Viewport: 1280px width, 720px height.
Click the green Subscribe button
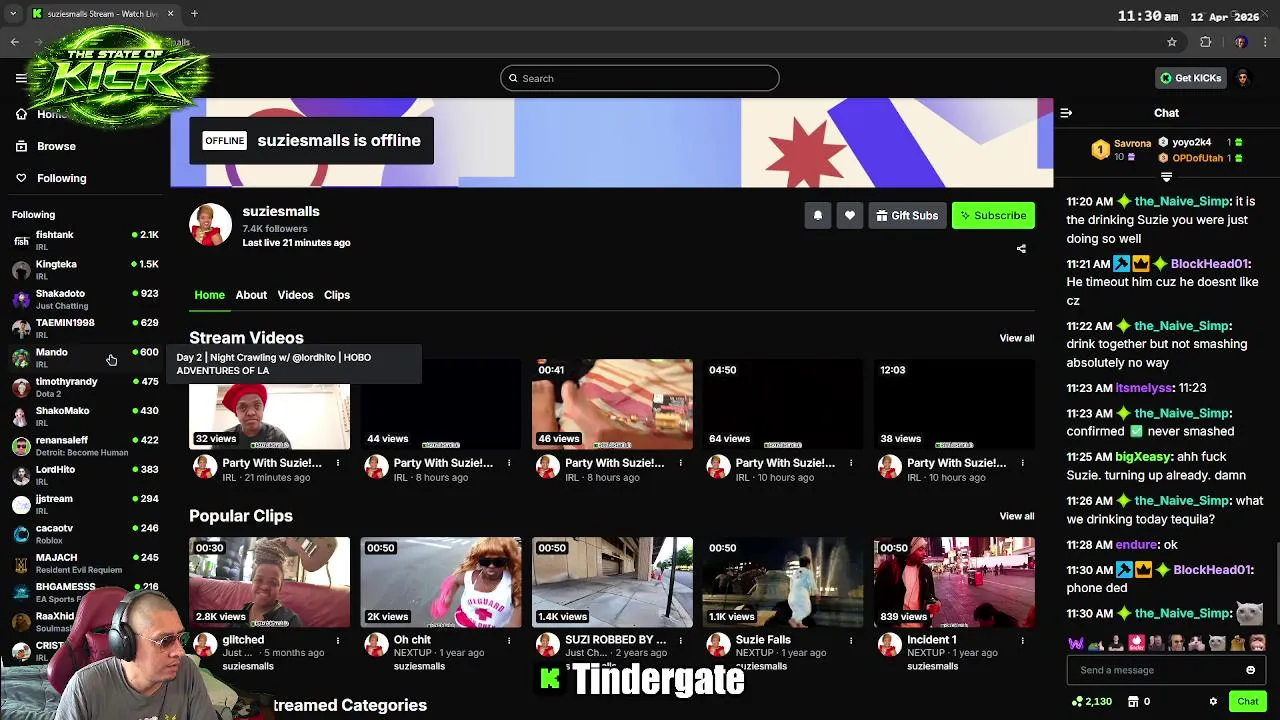point(993,216)
